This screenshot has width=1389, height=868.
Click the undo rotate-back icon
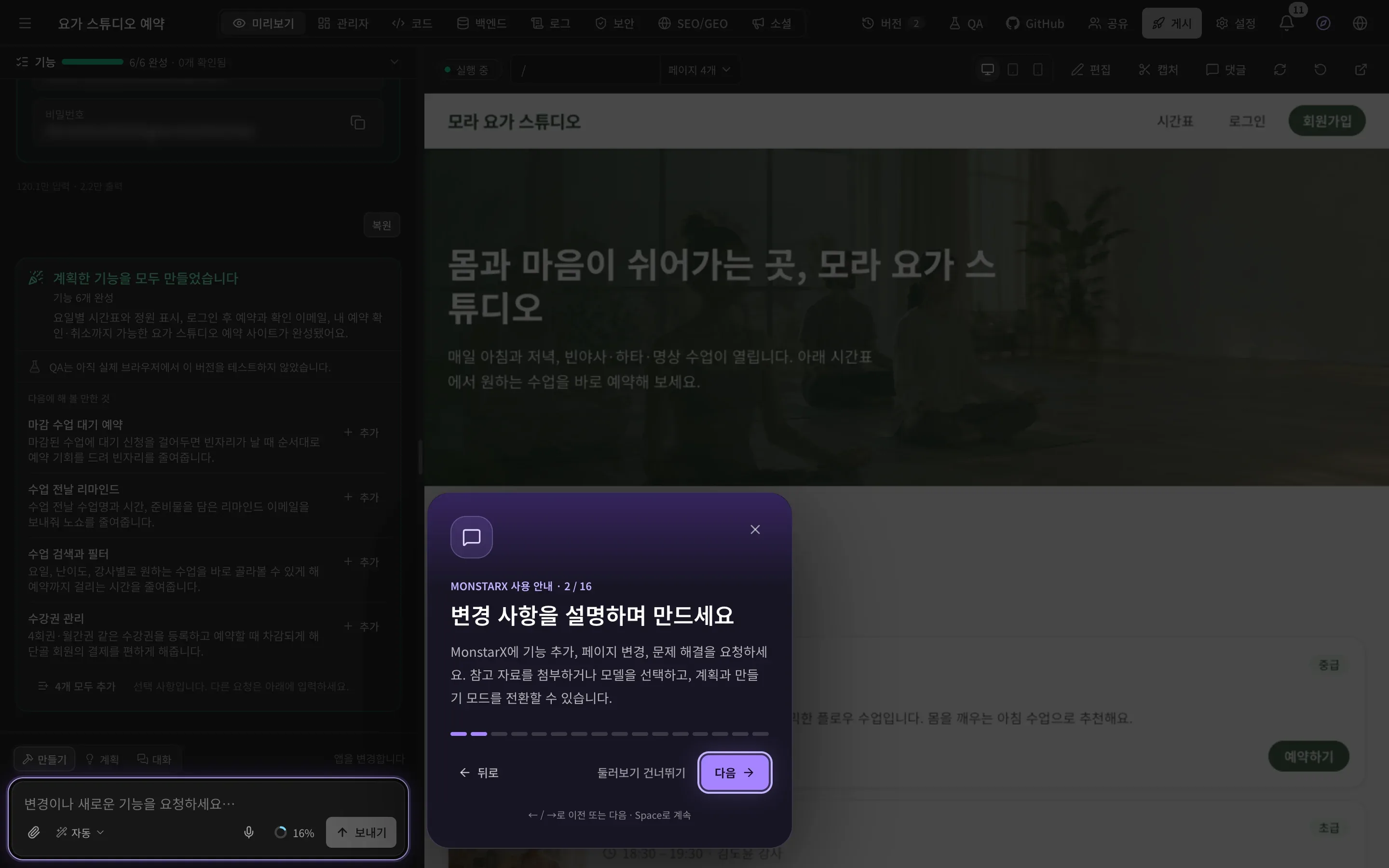click(1320, 69)
